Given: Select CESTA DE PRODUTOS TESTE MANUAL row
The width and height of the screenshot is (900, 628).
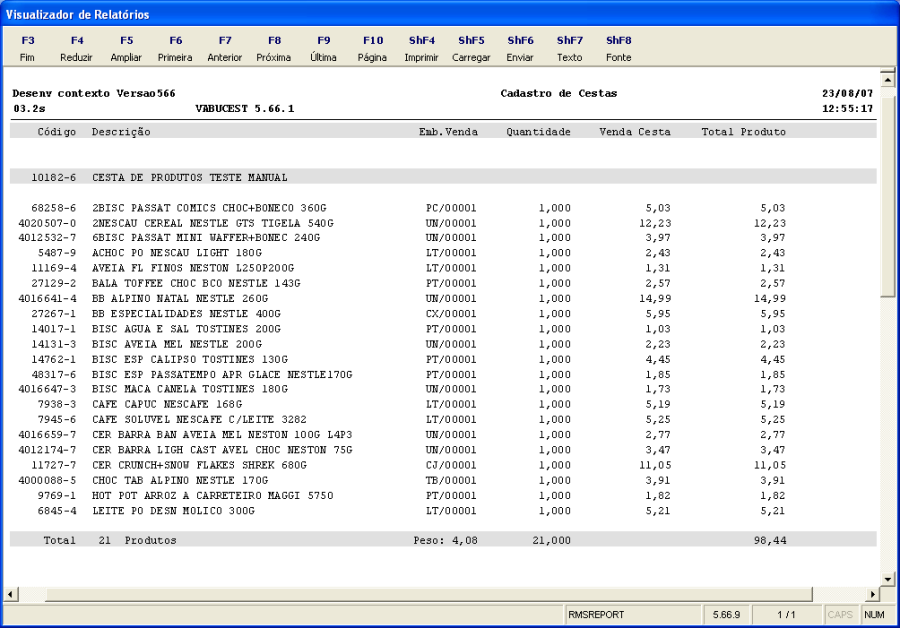Looking at the screenshot, I should coord(443,177).
